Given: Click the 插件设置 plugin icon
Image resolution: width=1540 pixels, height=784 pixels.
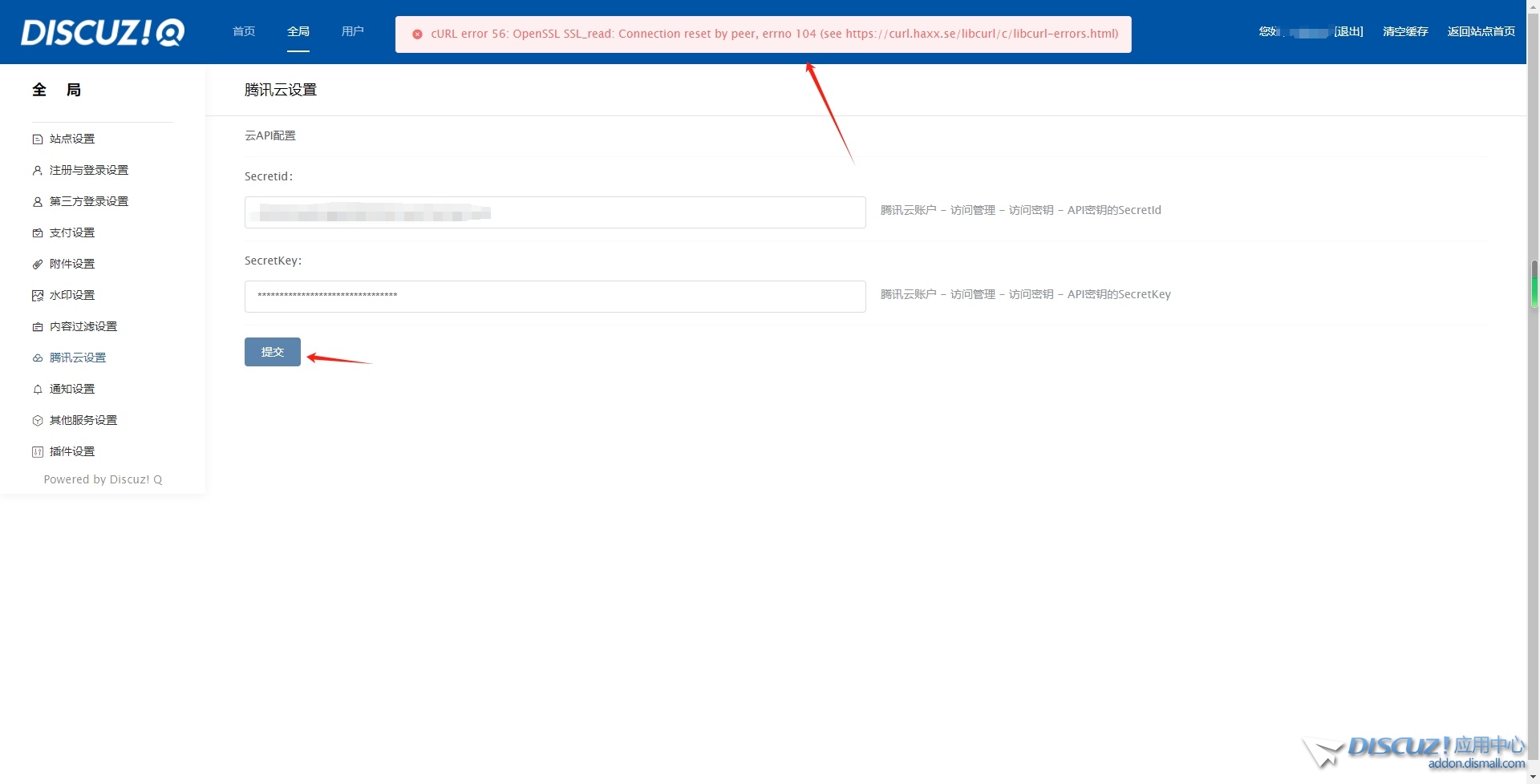Looking at the screenshot, I should point(37,452).
